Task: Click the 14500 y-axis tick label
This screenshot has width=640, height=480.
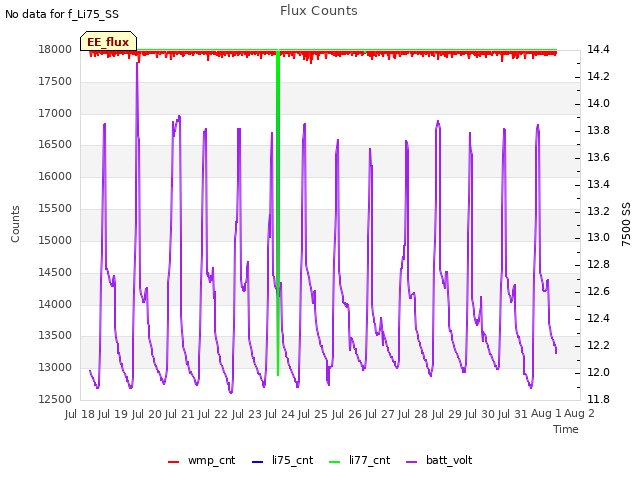Action: pyautogui.click(x=55, y=272)
